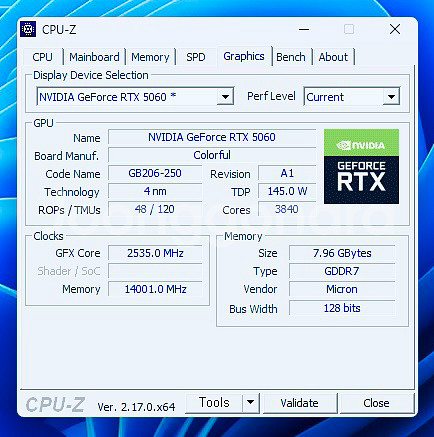Click the 'ROPs / TMUs' label

(69, 210)
